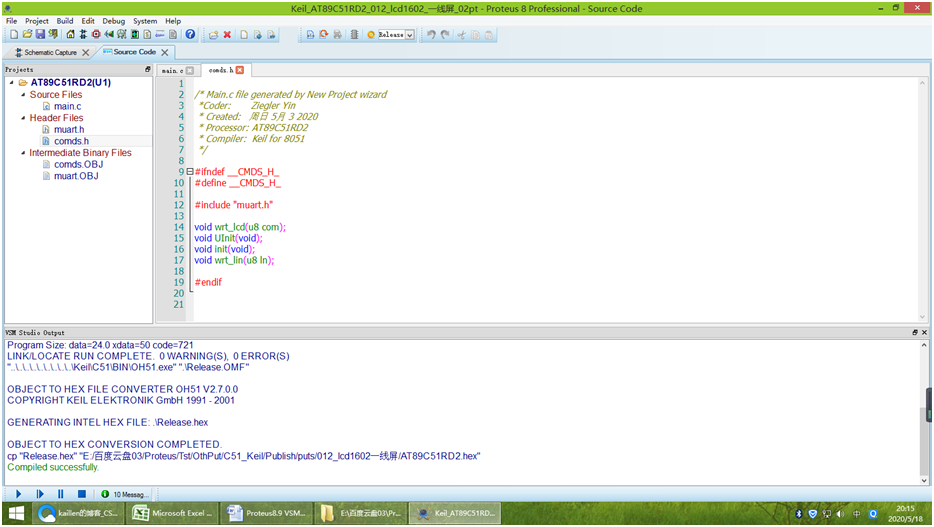Viewport: 934px width, 527px height.
Task: Open the File menu
Action: tap(11, 21)
